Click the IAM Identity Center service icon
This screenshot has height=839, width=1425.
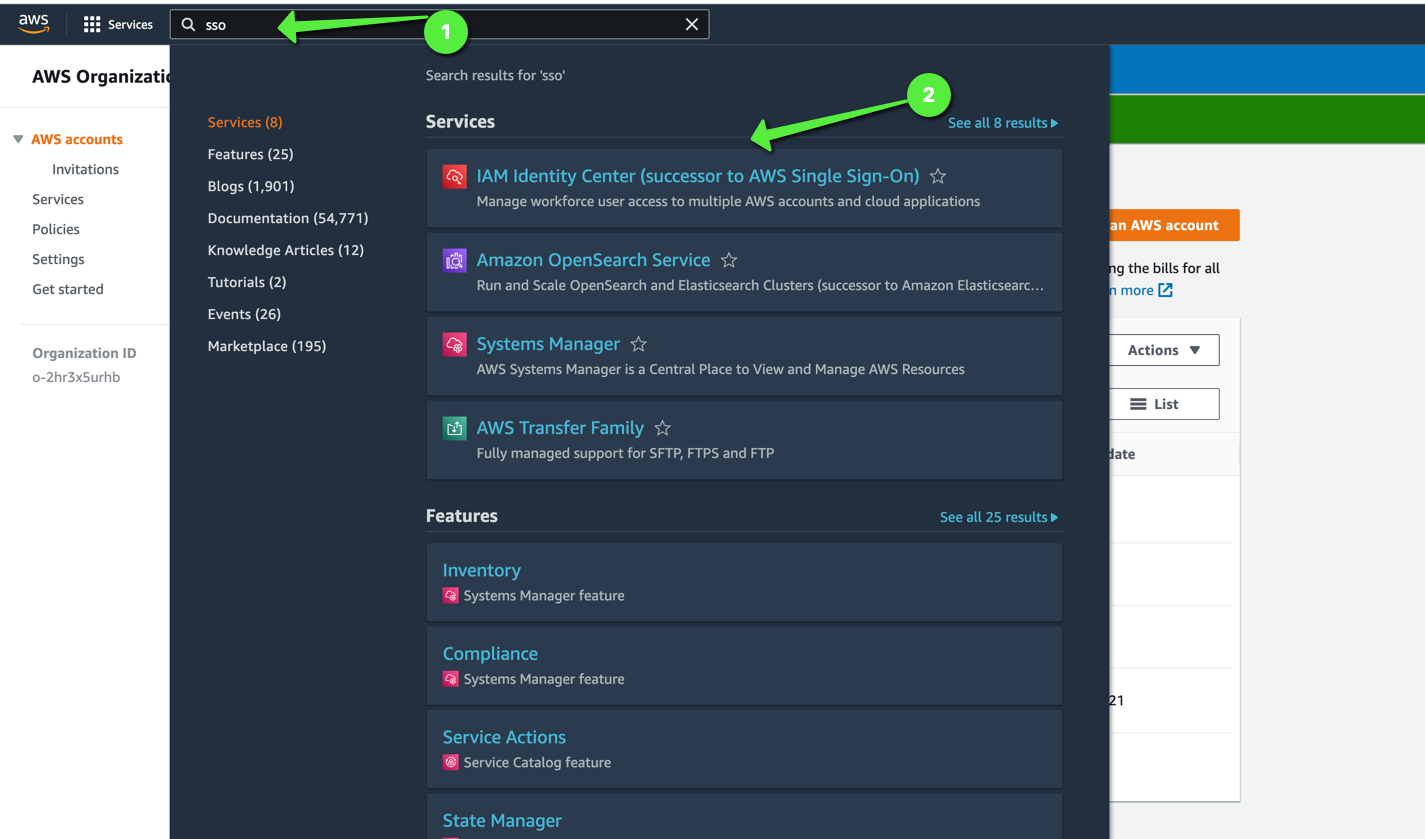[455, 177]
